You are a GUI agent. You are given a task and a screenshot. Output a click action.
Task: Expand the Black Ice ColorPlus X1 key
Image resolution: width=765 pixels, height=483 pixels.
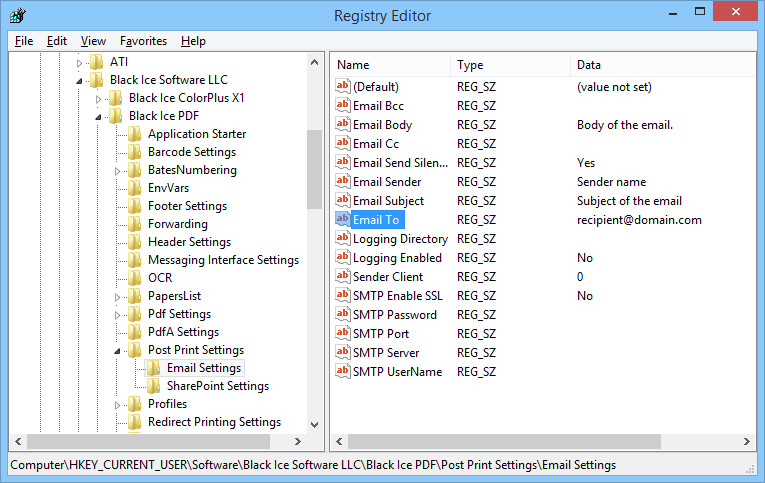click(x=98, y=99)
